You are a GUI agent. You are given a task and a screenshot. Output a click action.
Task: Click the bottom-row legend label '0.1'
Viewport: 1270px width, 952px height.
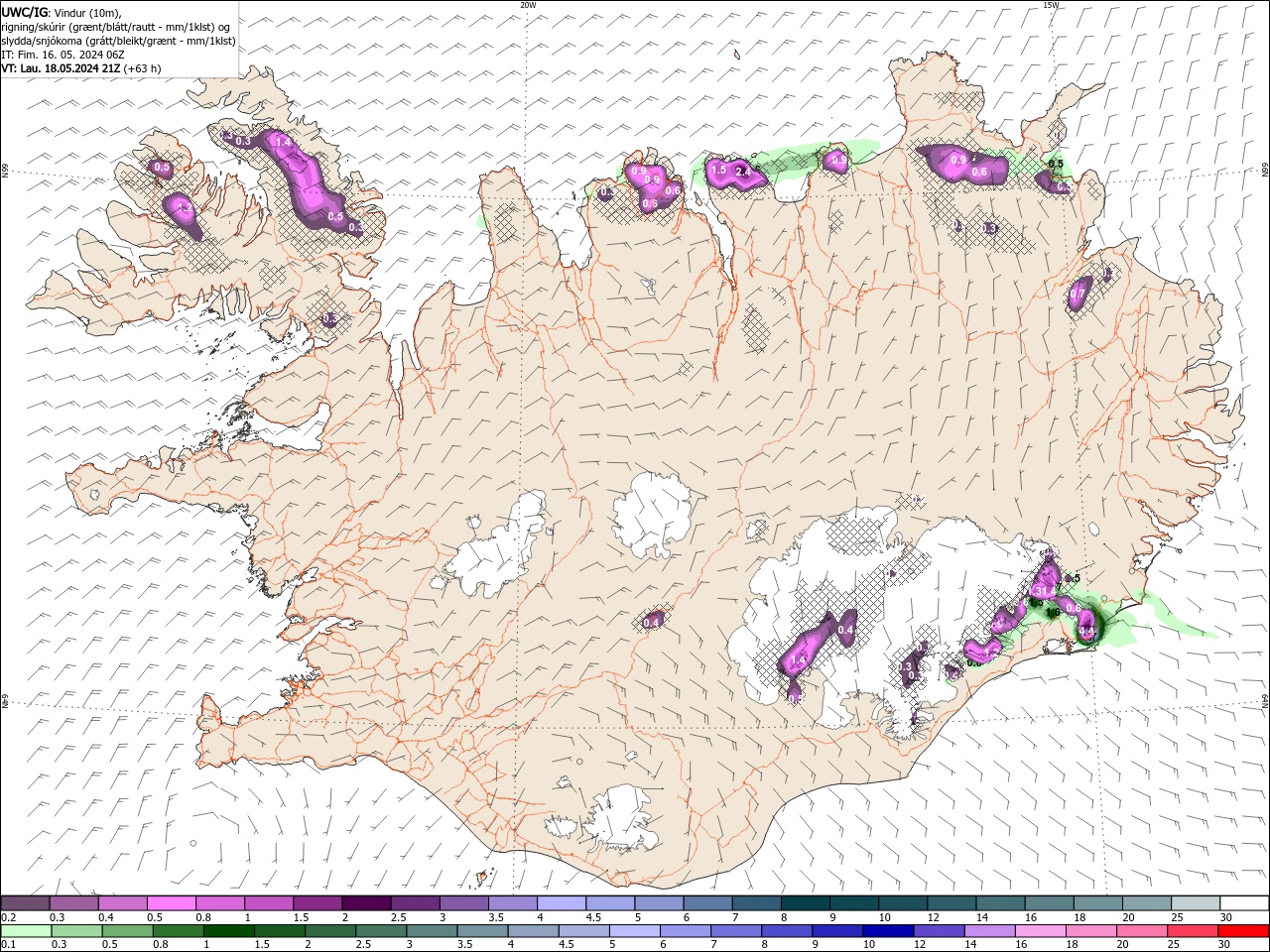8,945
